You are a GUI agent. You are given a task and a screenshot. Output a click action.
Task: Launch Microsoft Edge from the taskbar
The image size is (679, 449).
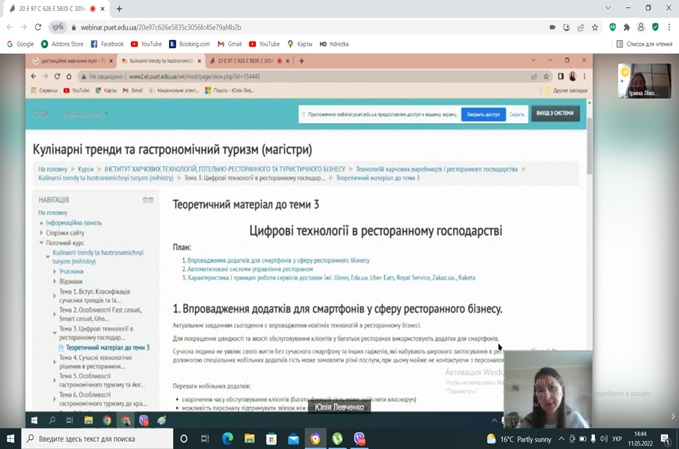(x=227, y=439)
